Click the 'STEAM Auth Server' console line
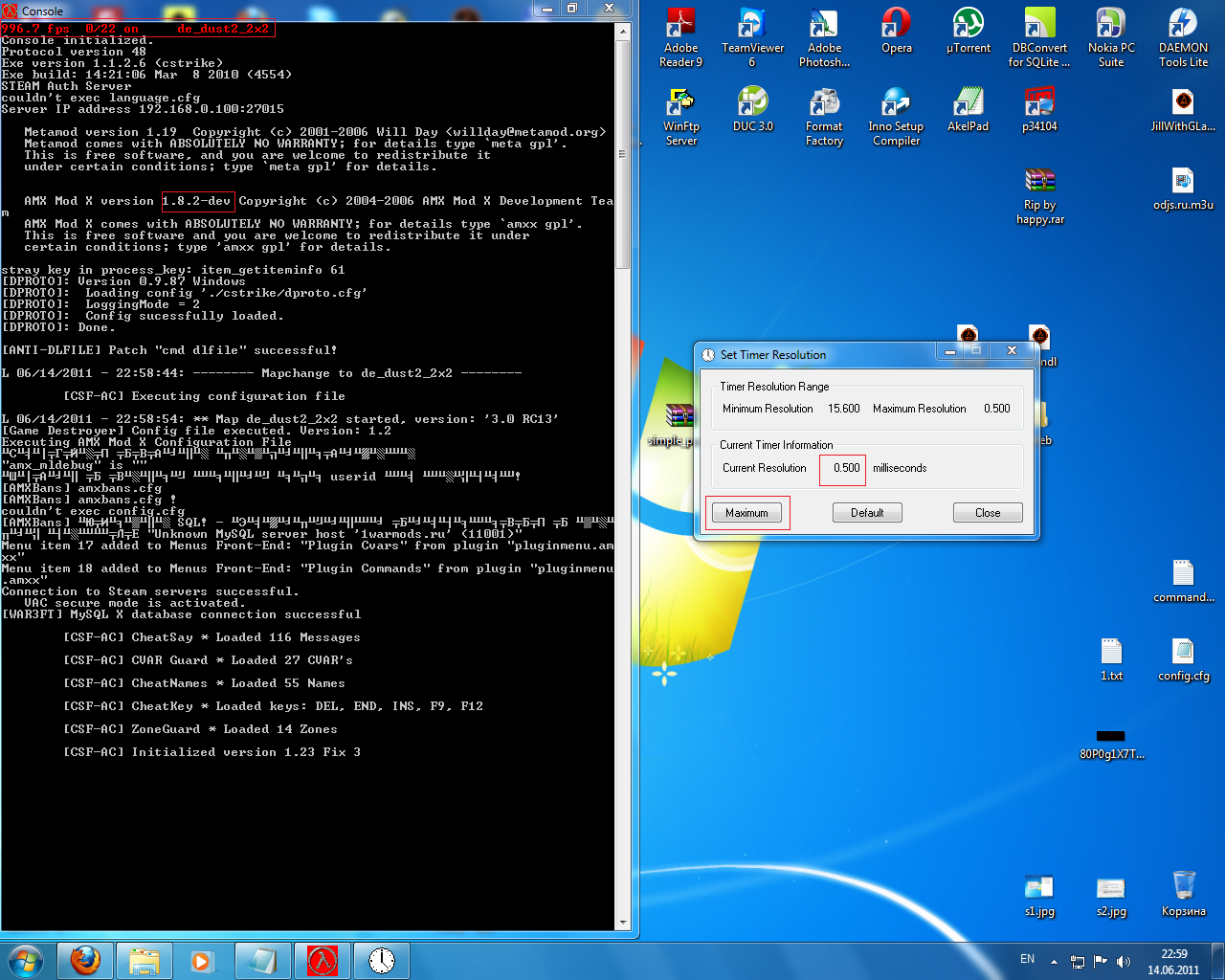 click(x=66, y=86)
